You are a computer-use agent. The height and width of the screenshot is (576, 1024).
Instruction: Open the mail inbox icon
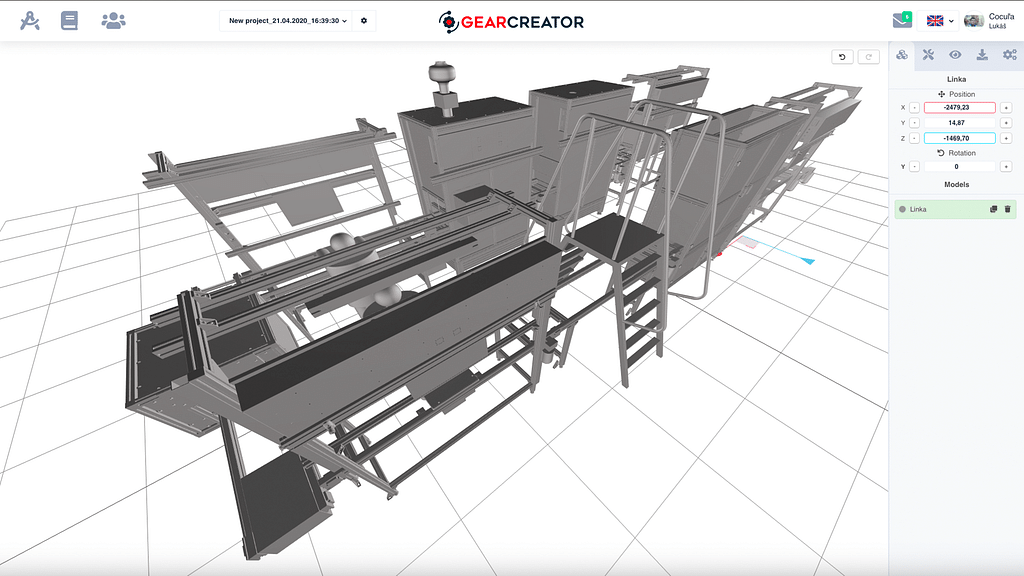point(902,20)
